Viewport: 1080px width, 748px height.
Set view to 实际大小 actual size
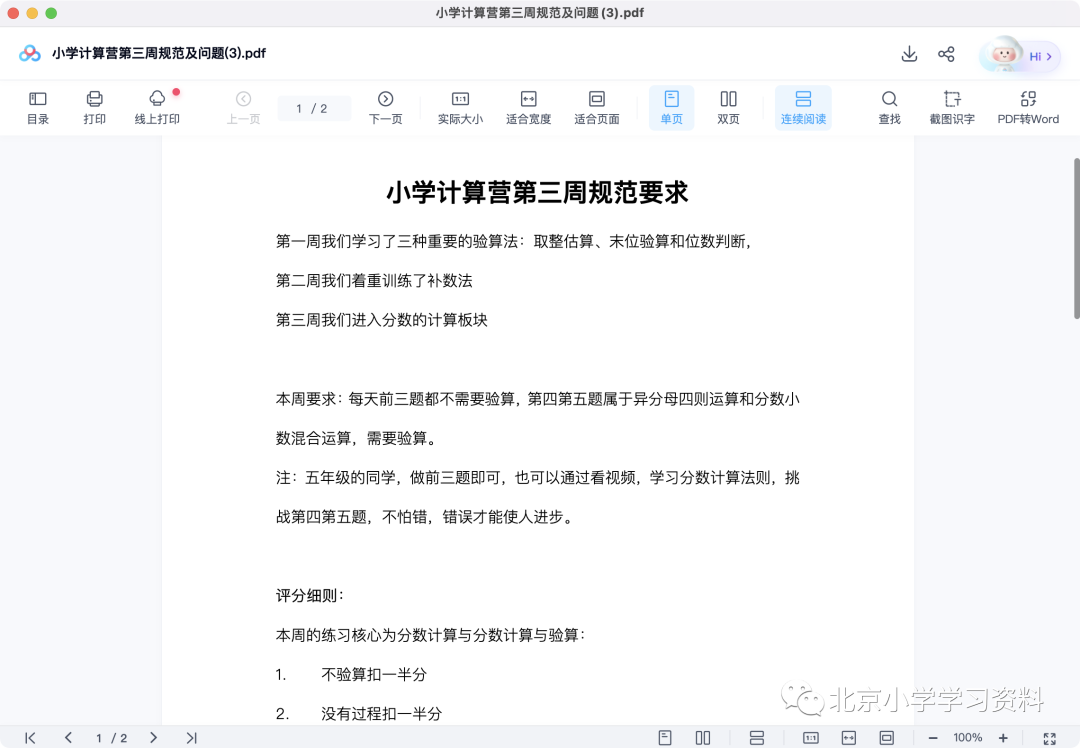point(460,108)
